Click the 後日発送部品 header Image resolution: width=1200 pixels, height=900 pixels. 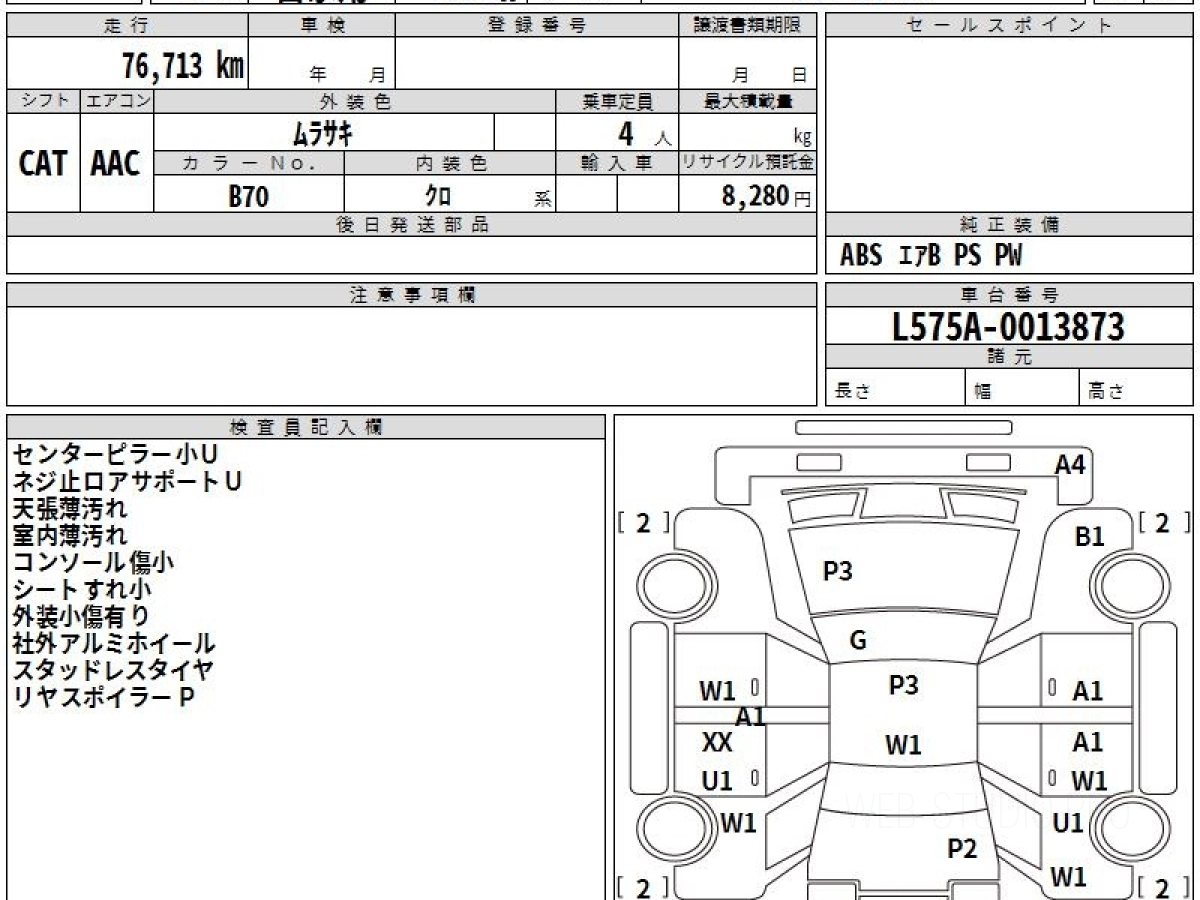click(411, 225)
